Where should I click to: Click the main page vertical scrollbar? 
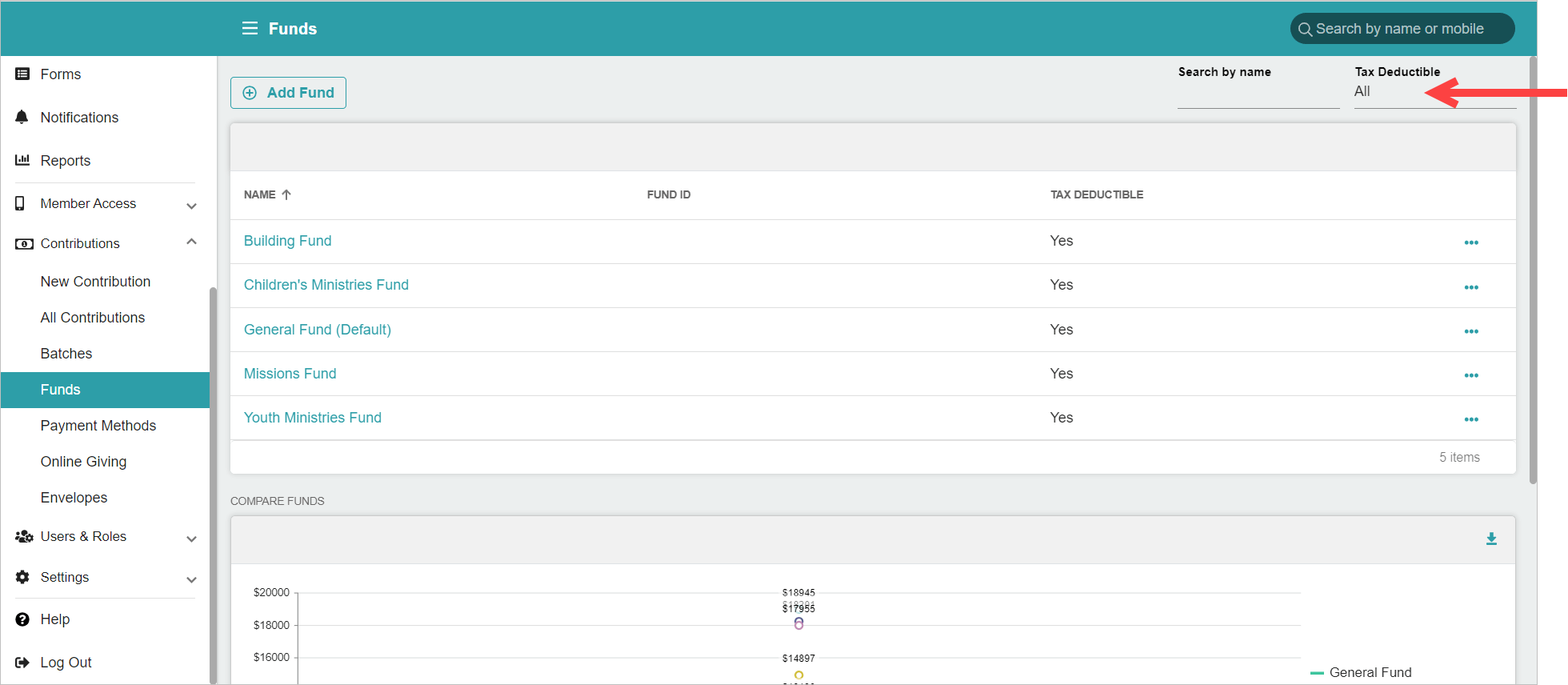[x=1532, y=269]
